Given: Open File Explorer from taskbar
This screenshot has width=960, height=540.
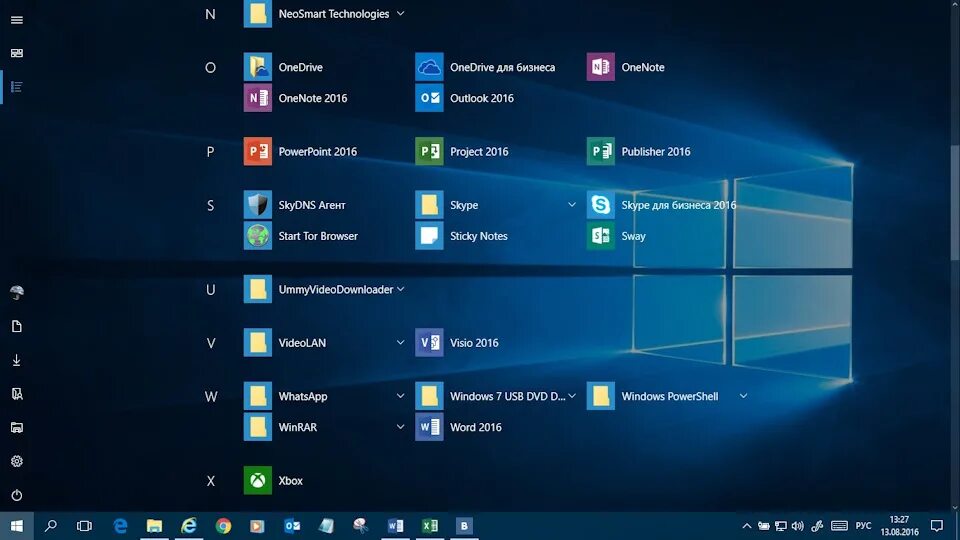Looking at the screenshot, I should click(x=154, y=526).
